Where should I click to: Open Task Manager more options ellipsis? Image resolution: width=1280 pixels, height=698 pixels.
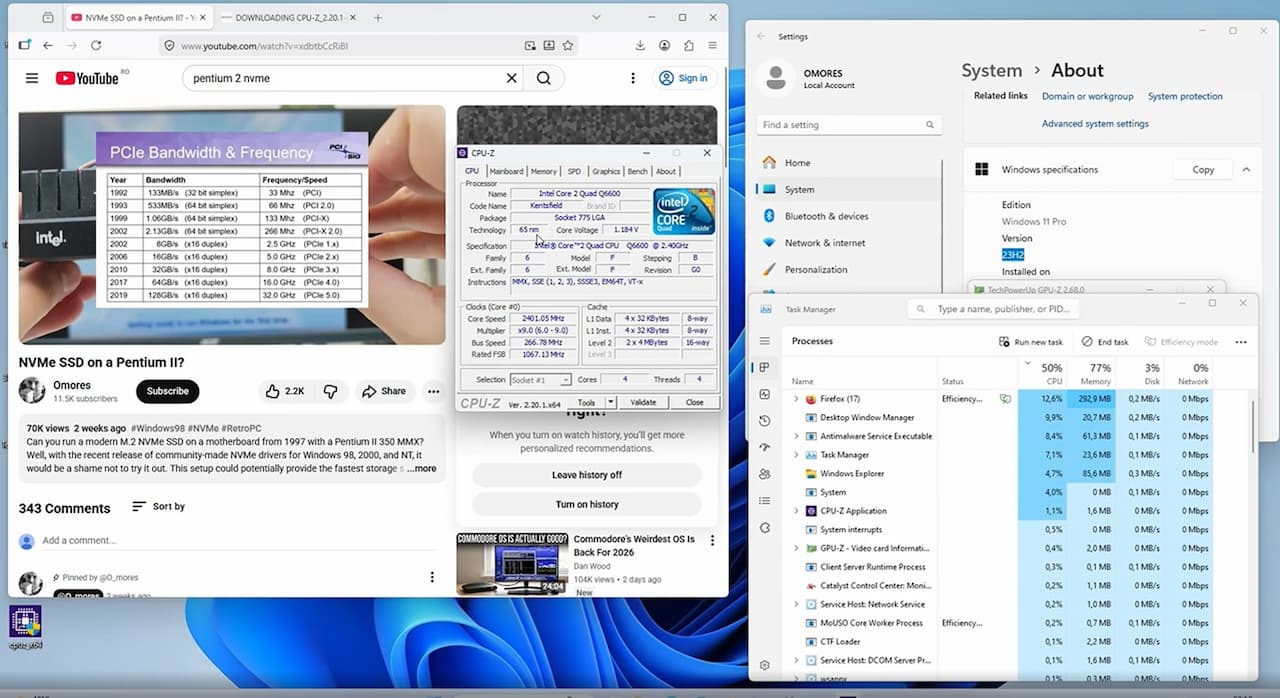tap(1241, 342)
